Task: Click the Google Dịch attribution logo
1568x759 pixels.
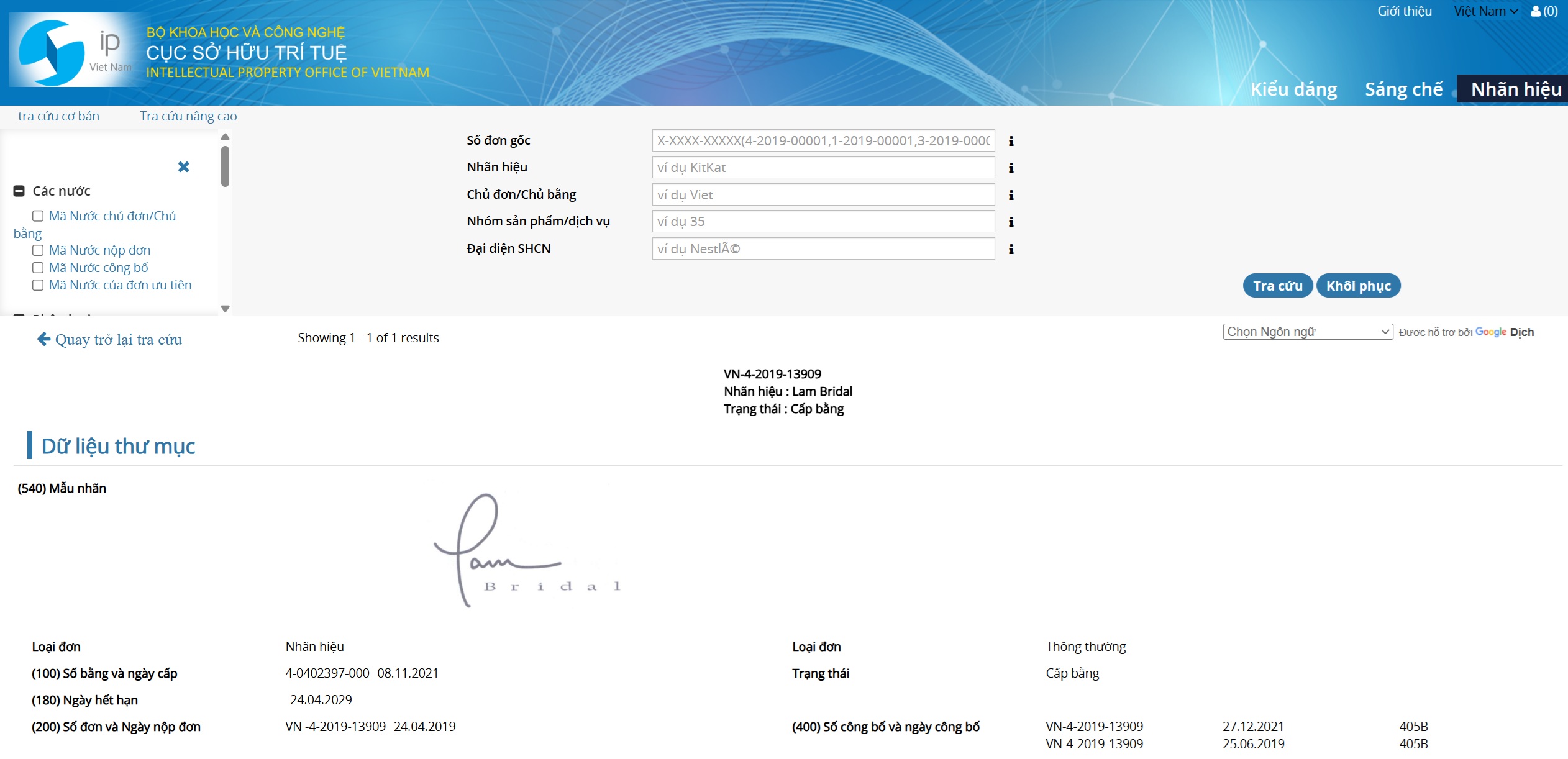Action: (x=1504, y=332)
